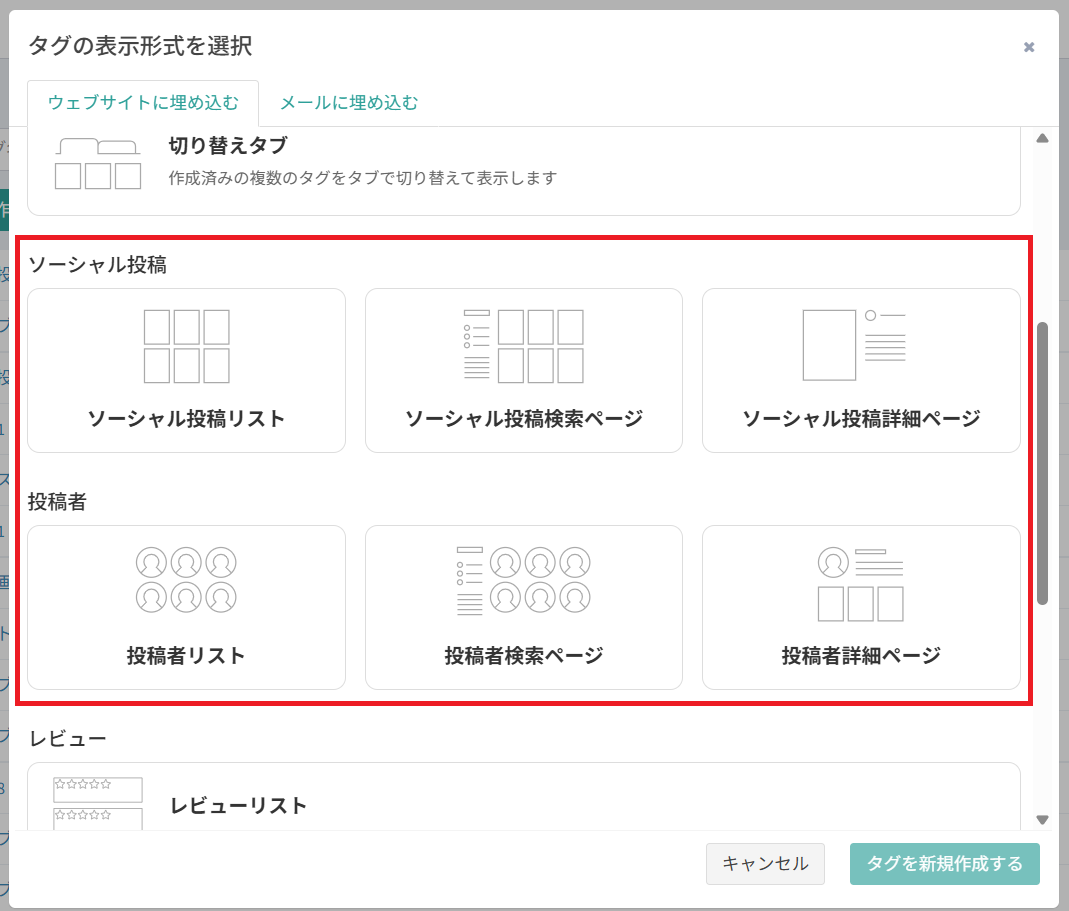Click the 投稿者検索ページ avatar icon
This screenshot has height=911, width=1069.
[x=523, y=579]
